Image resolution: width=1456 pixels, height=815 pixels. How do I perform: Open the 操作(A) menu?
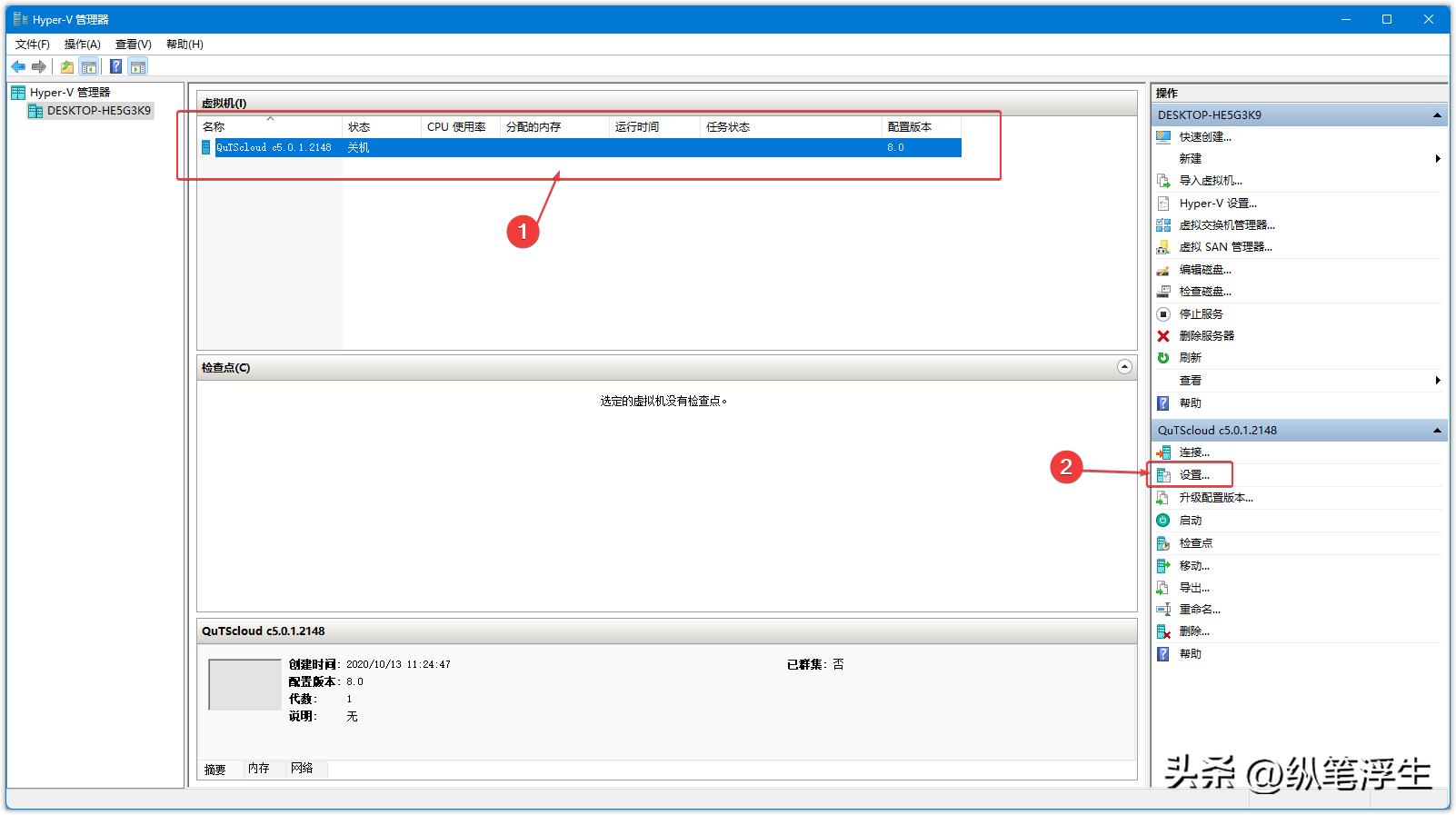click(83, 44)
